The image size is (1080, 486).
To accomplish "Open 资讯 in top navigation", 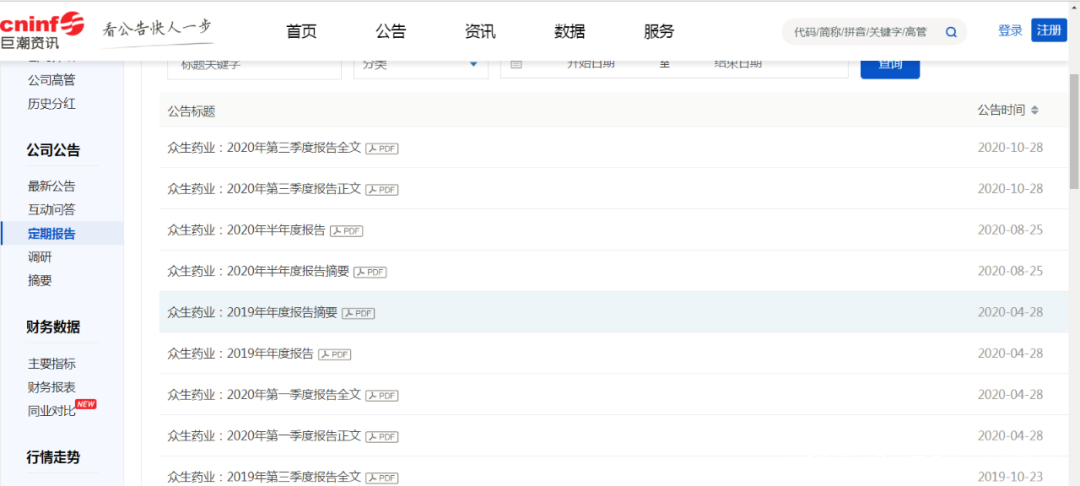I will (480, 31).
